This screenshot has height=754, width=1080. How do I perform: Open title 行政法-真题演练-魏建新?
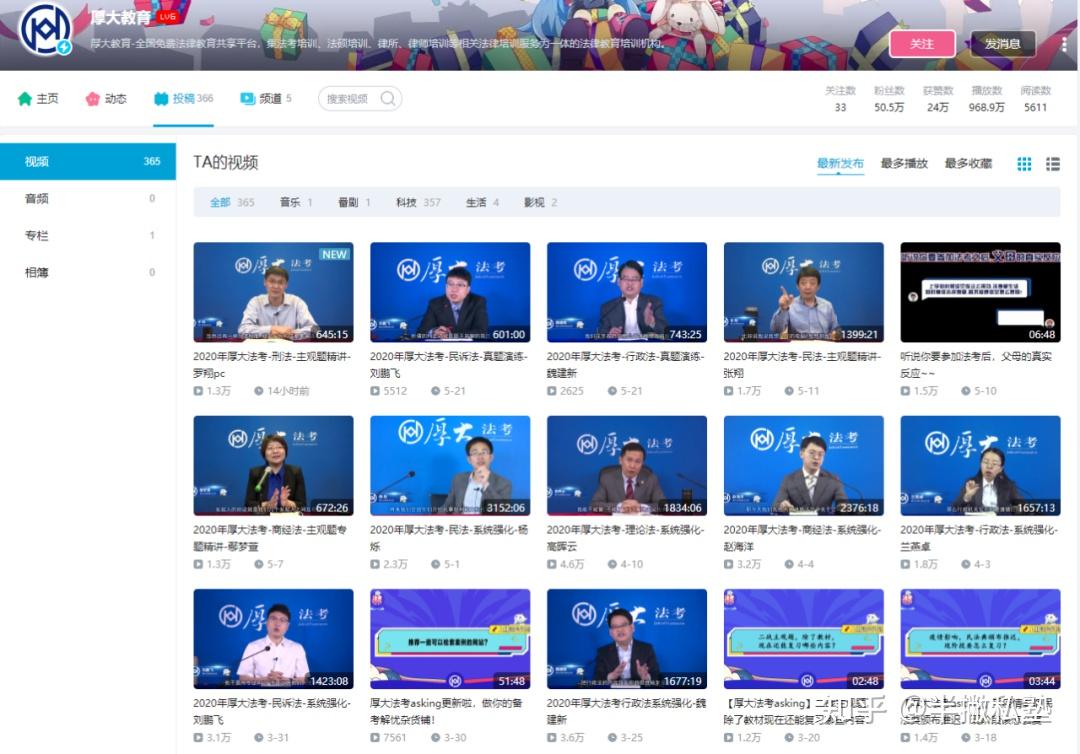(x=625, y=364)
